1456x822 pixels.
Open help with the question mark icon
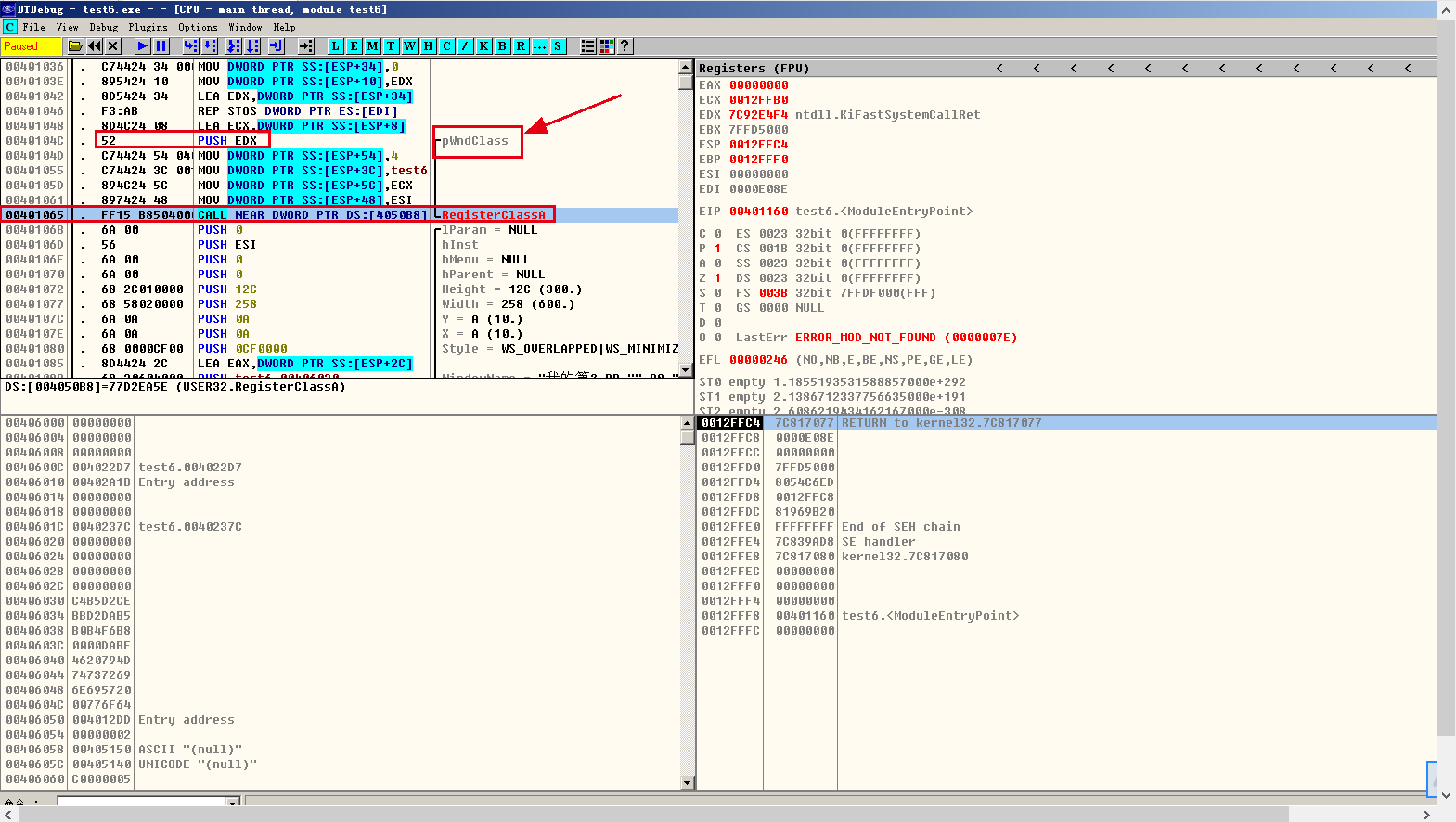pyautogui.click(x=625, y=45)
